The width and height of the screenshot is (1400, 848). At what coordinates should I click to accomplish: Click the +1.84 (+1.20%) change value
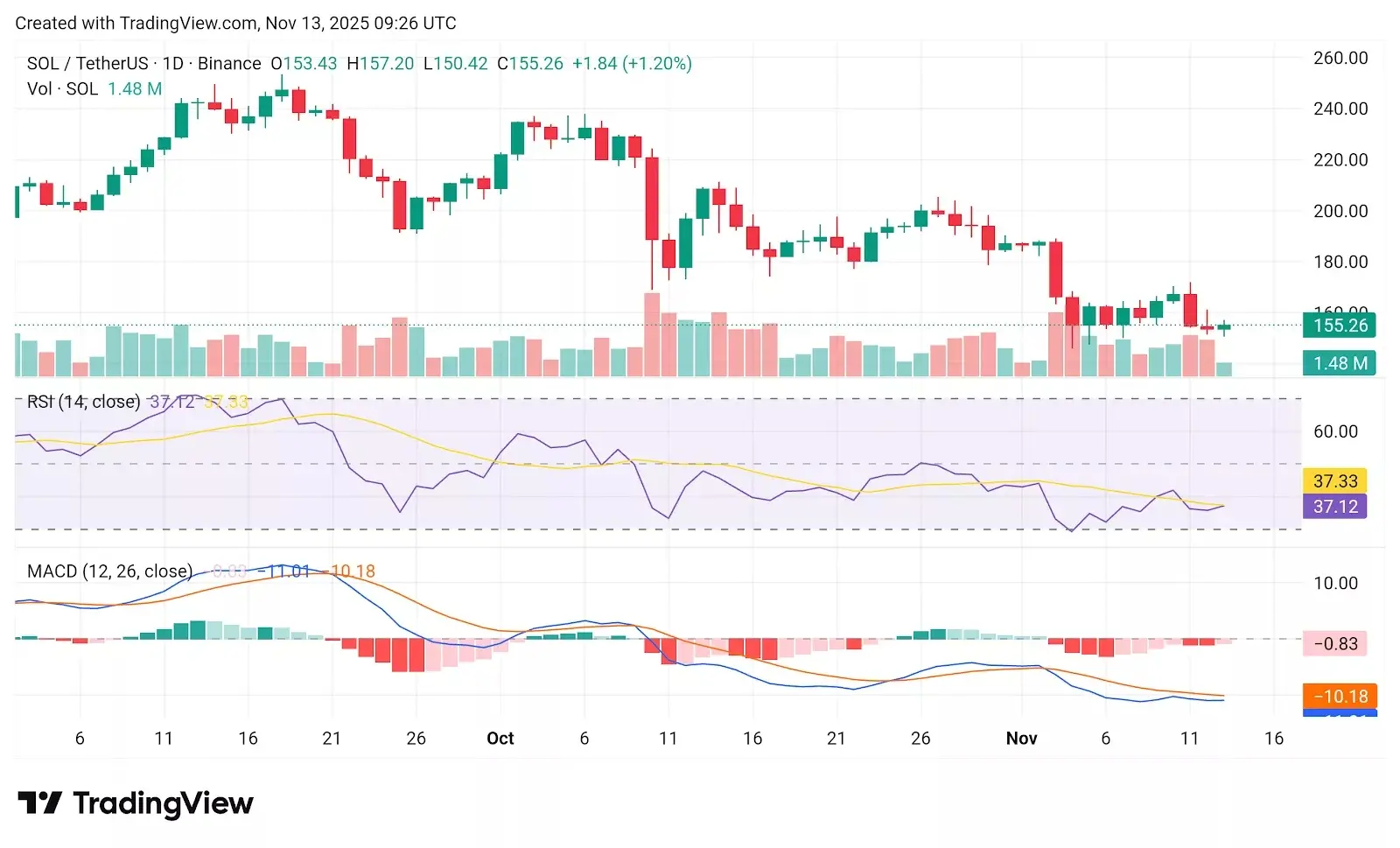[x=632, y=63]
